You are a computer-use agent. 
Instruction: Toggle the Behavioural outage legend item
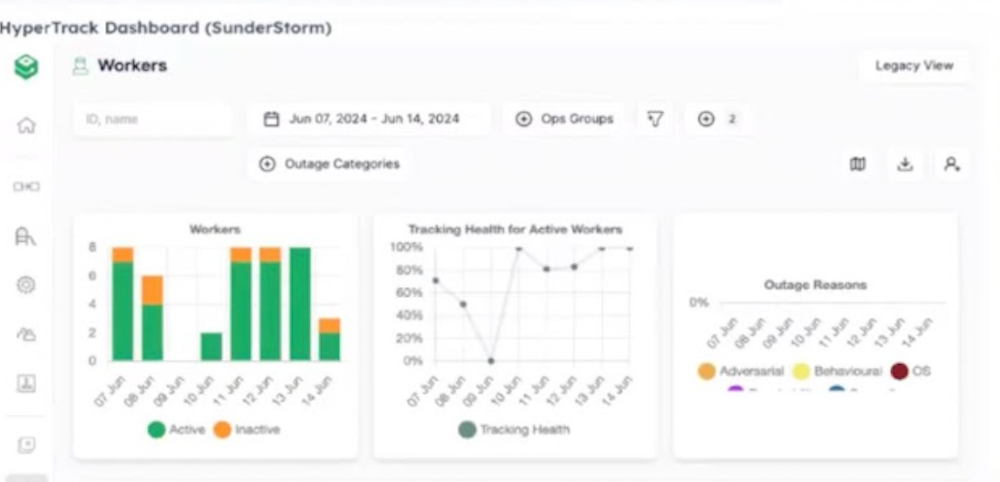(x=837, y=371)
